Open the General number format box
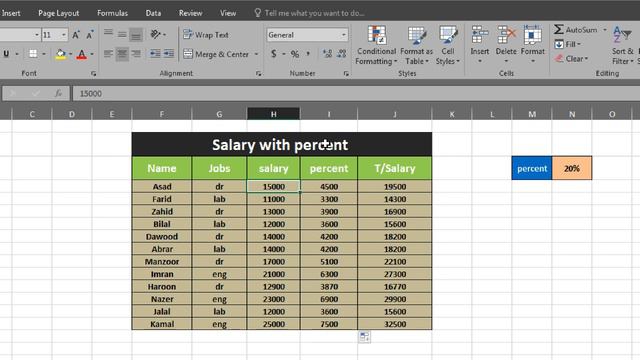Image resolution: width=640 pixels, height=360 pixels. coord(307,35)
